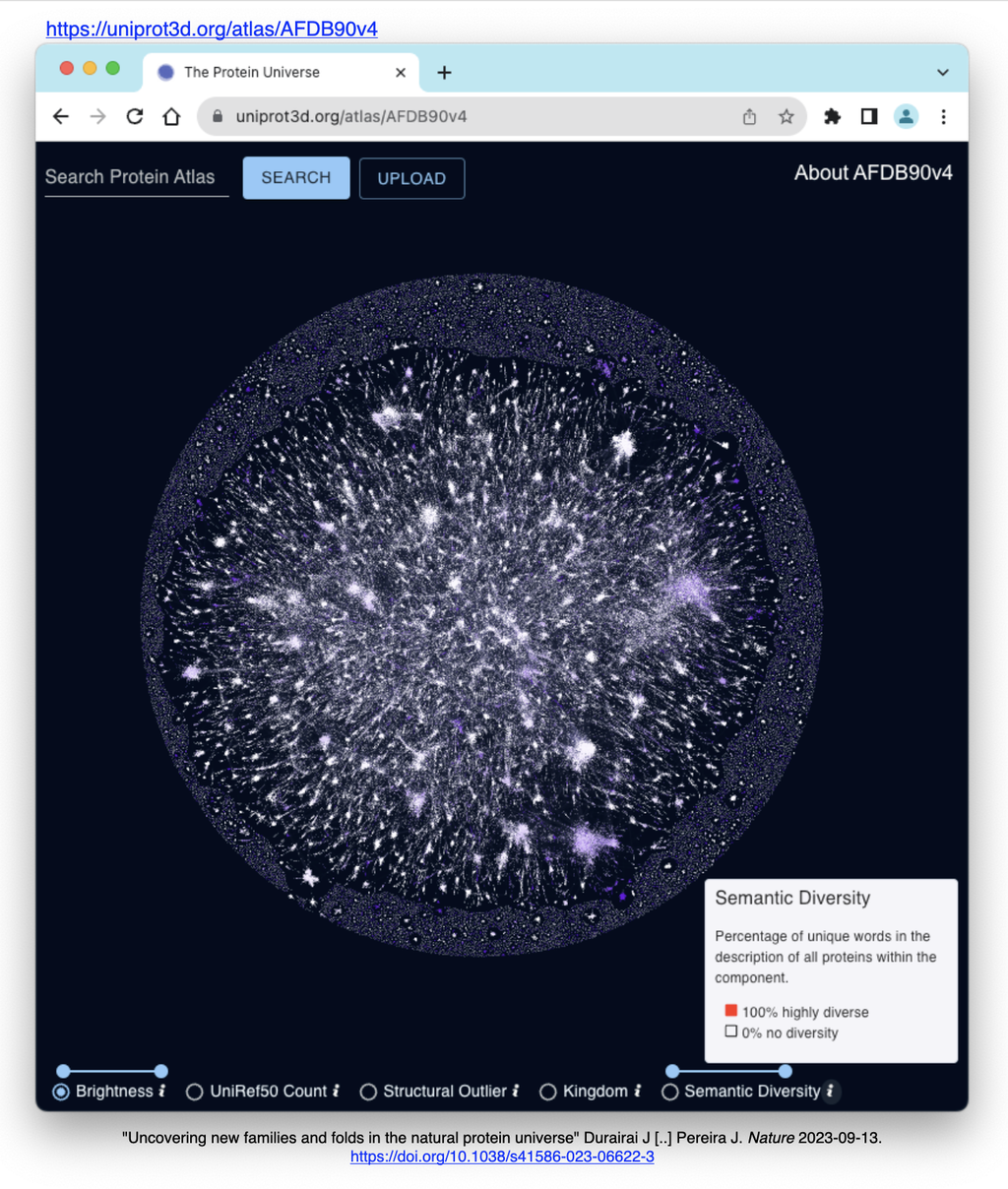Open About AFDB90v4 link
This screenshot has height=1189, width=1008.
click(x=873, y=173)
